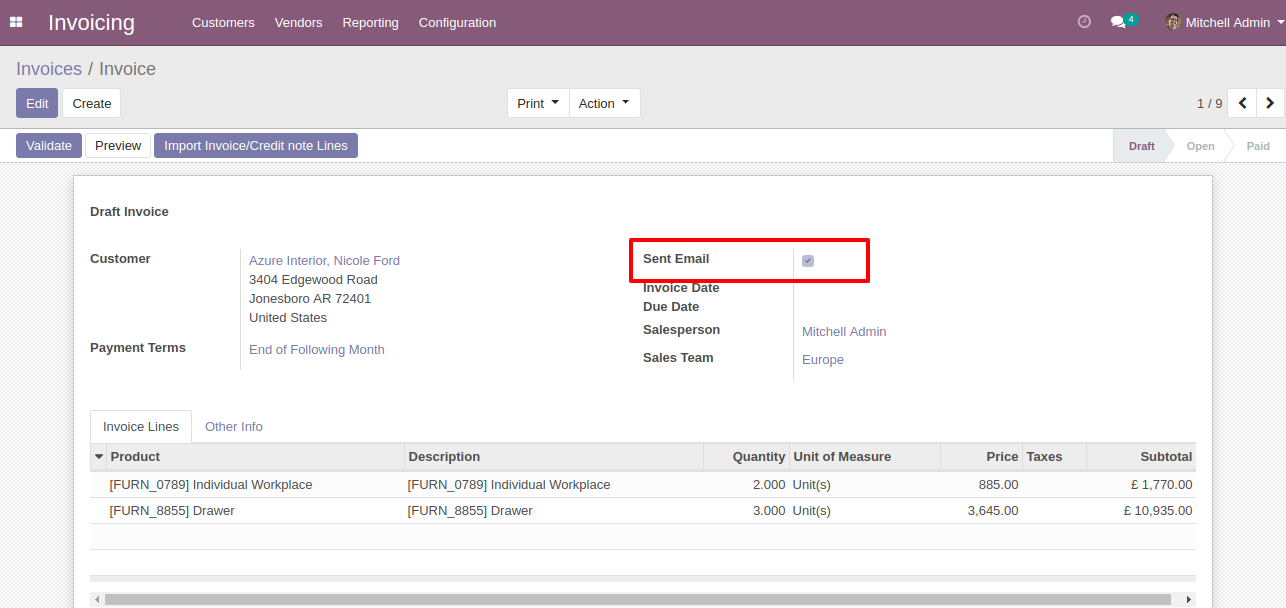
Task: Sort by Unit of Measure column header
Action: pyautogui.click(x=865, y=456)
